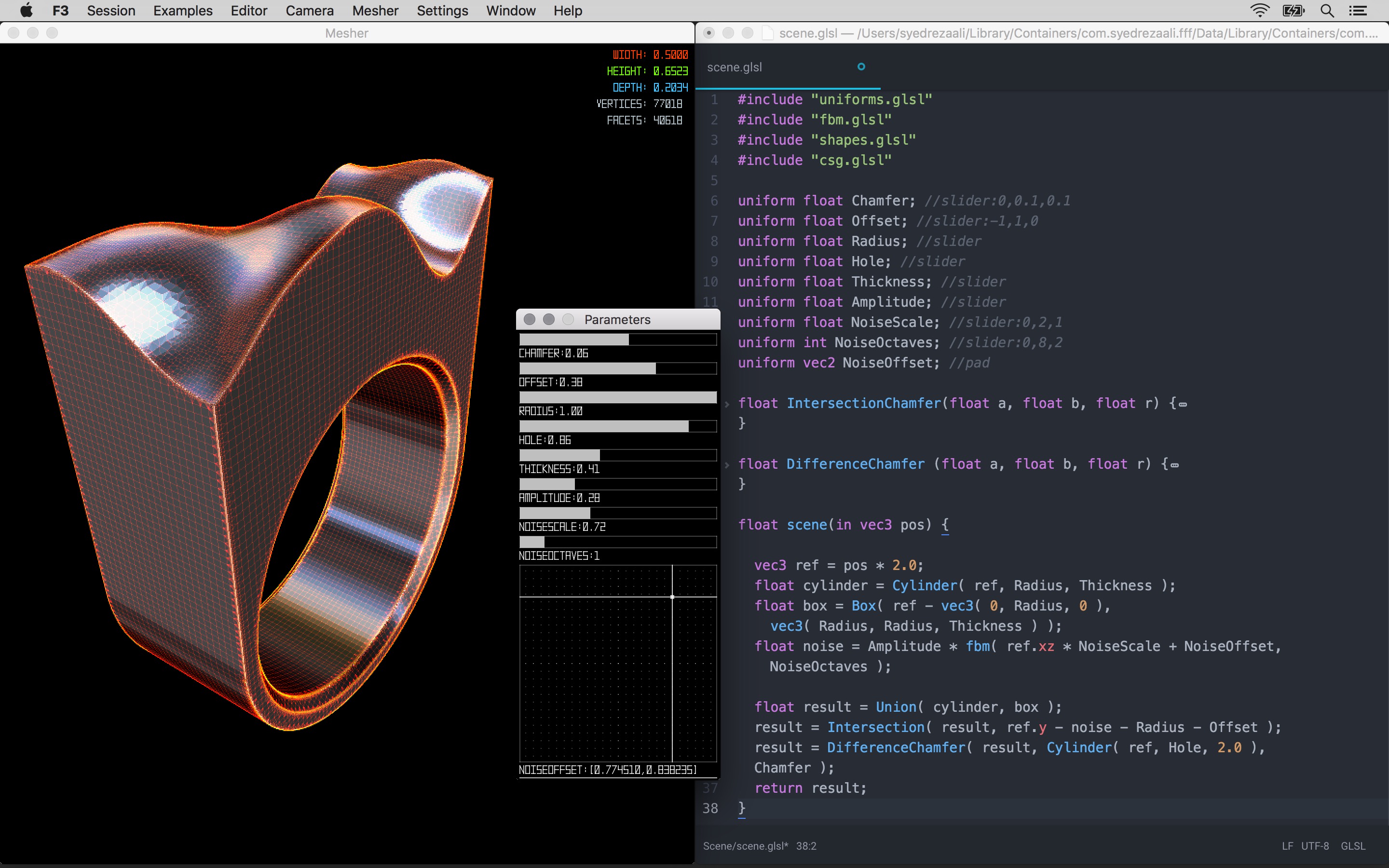Adjust the Radius slider bar
The width and height of the screenshot is (1389, 868).
[618, 397]
